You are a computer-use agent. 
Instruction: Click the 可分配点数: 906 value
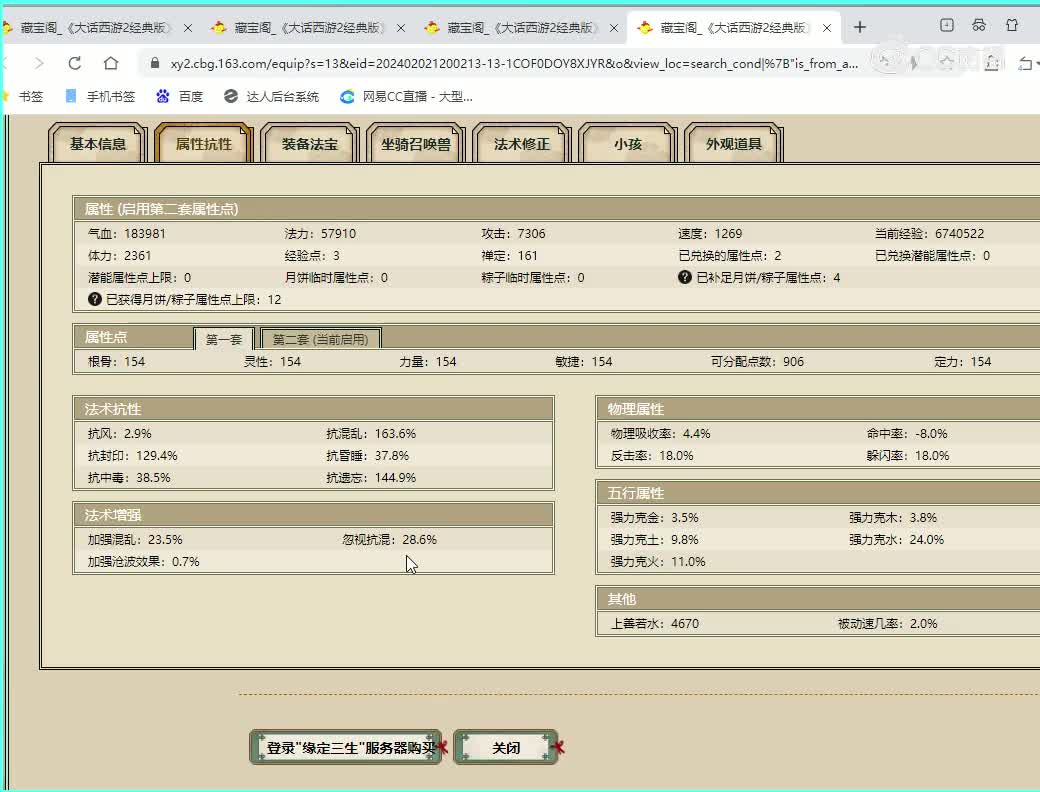pyautogui.click(x=757, y=362)
